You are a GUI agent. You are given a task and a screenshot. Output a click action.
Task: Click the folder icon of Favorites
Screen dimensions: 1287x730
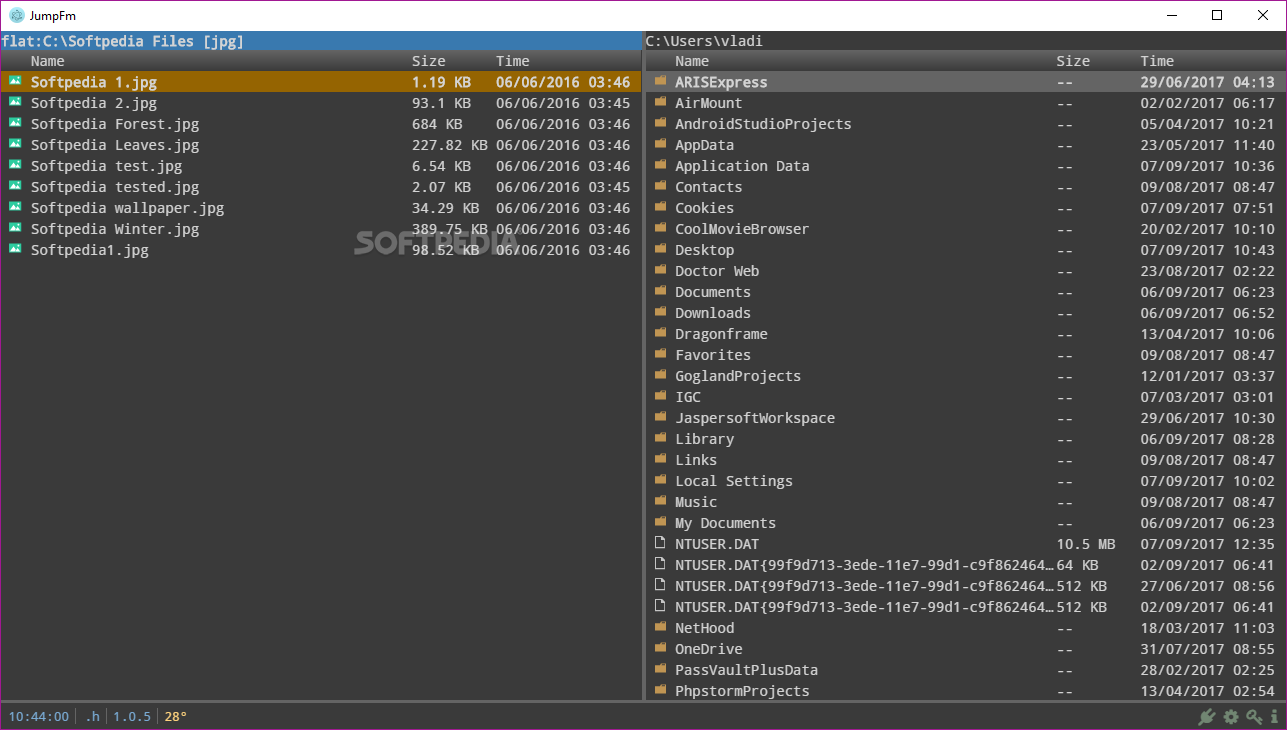(660, 354)
